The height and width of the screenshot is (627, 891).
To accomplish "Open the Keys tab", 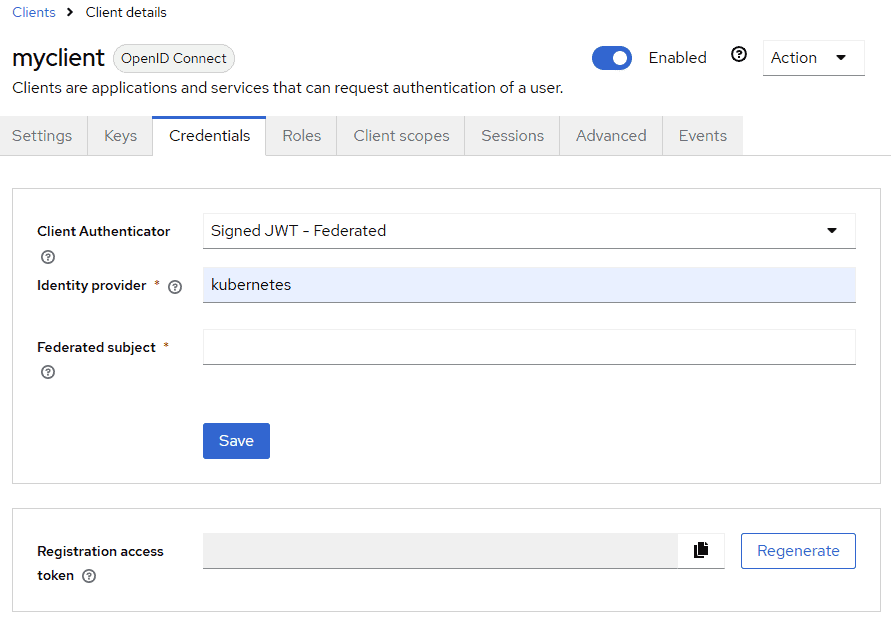I will pyautogui.click(x=120, y=136).
